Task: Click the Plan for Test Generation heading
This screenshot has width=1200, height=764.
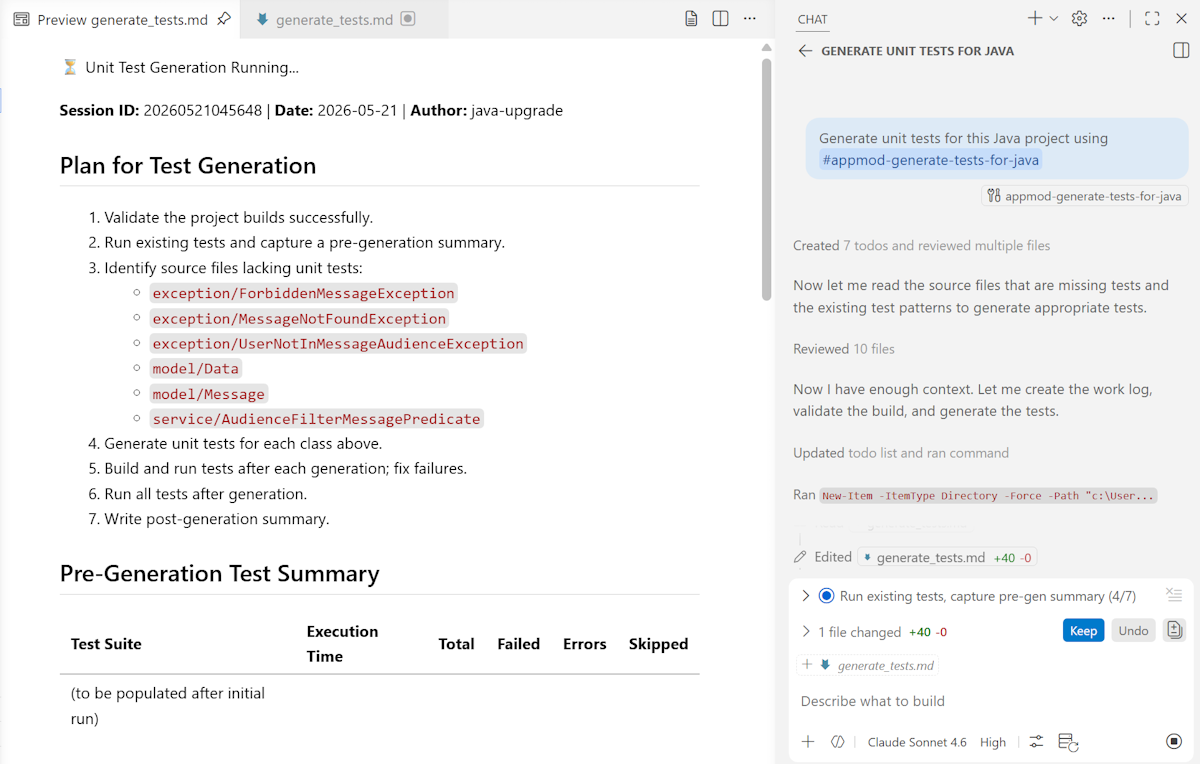Action: click(x=188, y=166)
